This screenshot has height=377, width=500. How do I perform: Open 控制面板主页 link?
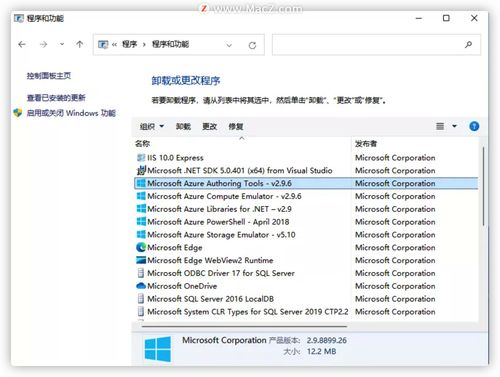(x=49, y=76)
